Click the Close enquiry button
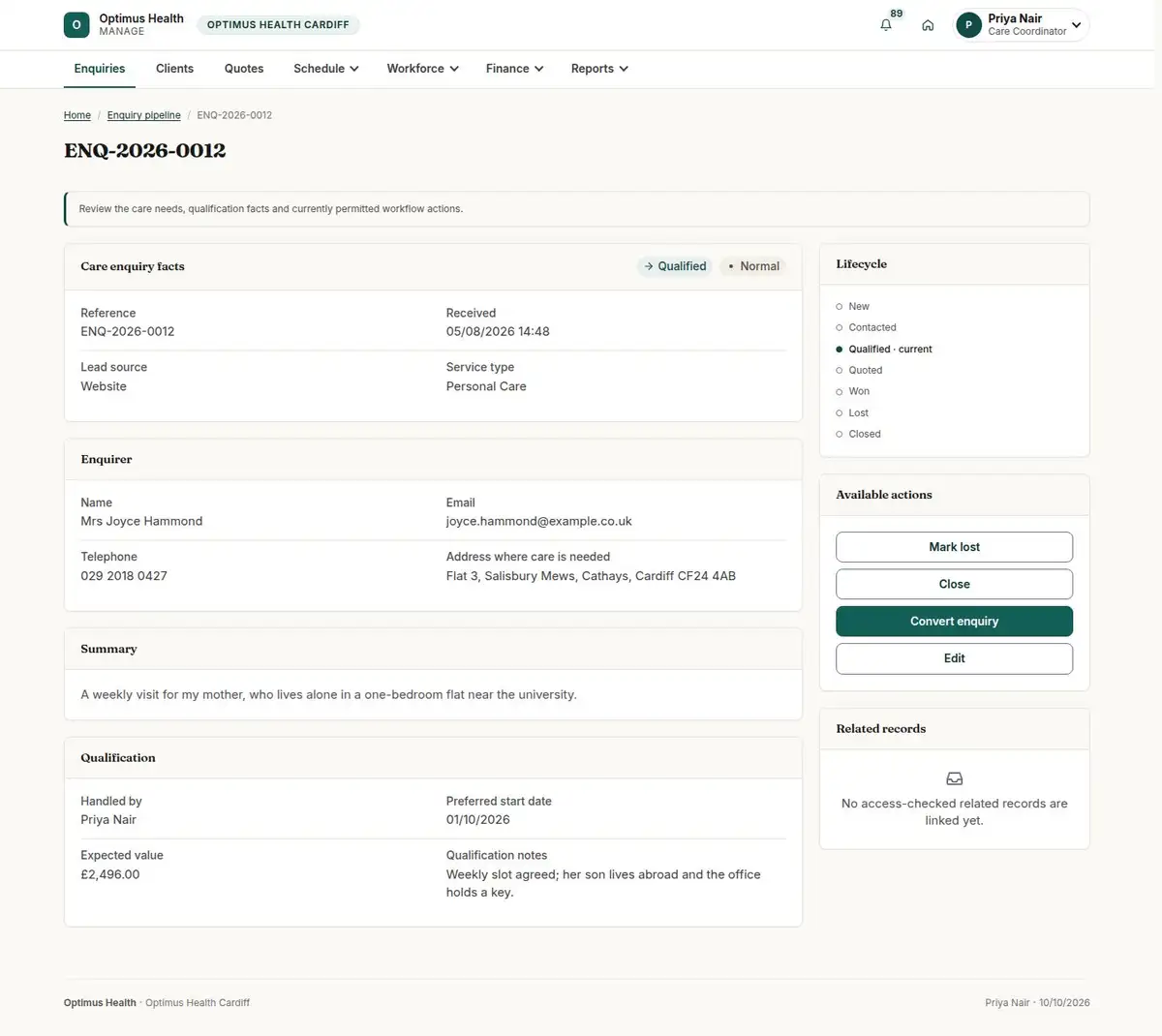This screenshot has width=1162, height=1036. (x=955, y=584)
